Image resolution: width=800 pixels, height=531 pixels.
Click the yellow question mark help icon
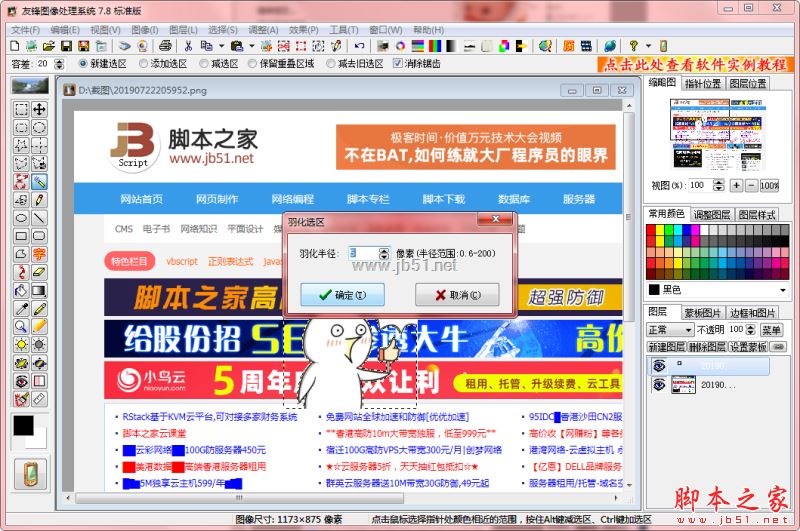pos(633,46)
